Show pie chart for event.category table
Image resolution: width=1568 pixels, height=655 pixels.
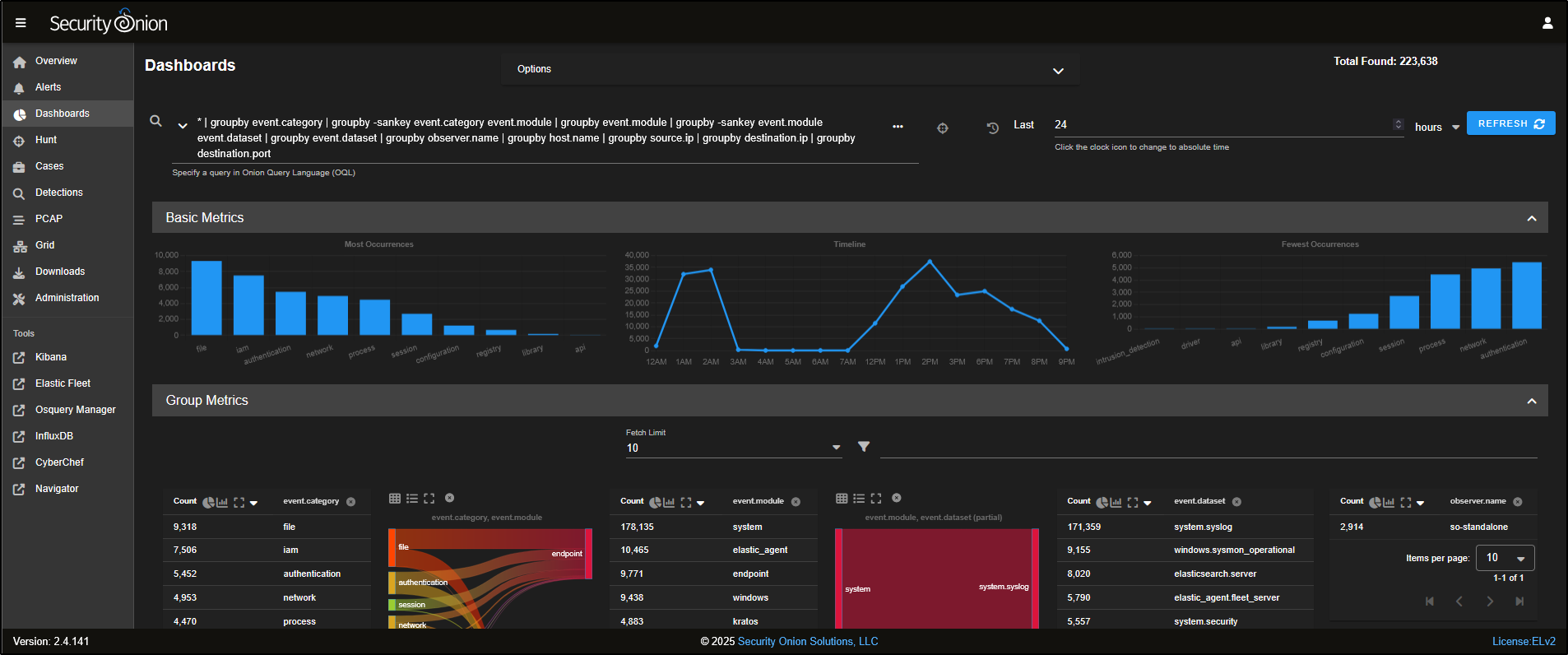(208, 502)
